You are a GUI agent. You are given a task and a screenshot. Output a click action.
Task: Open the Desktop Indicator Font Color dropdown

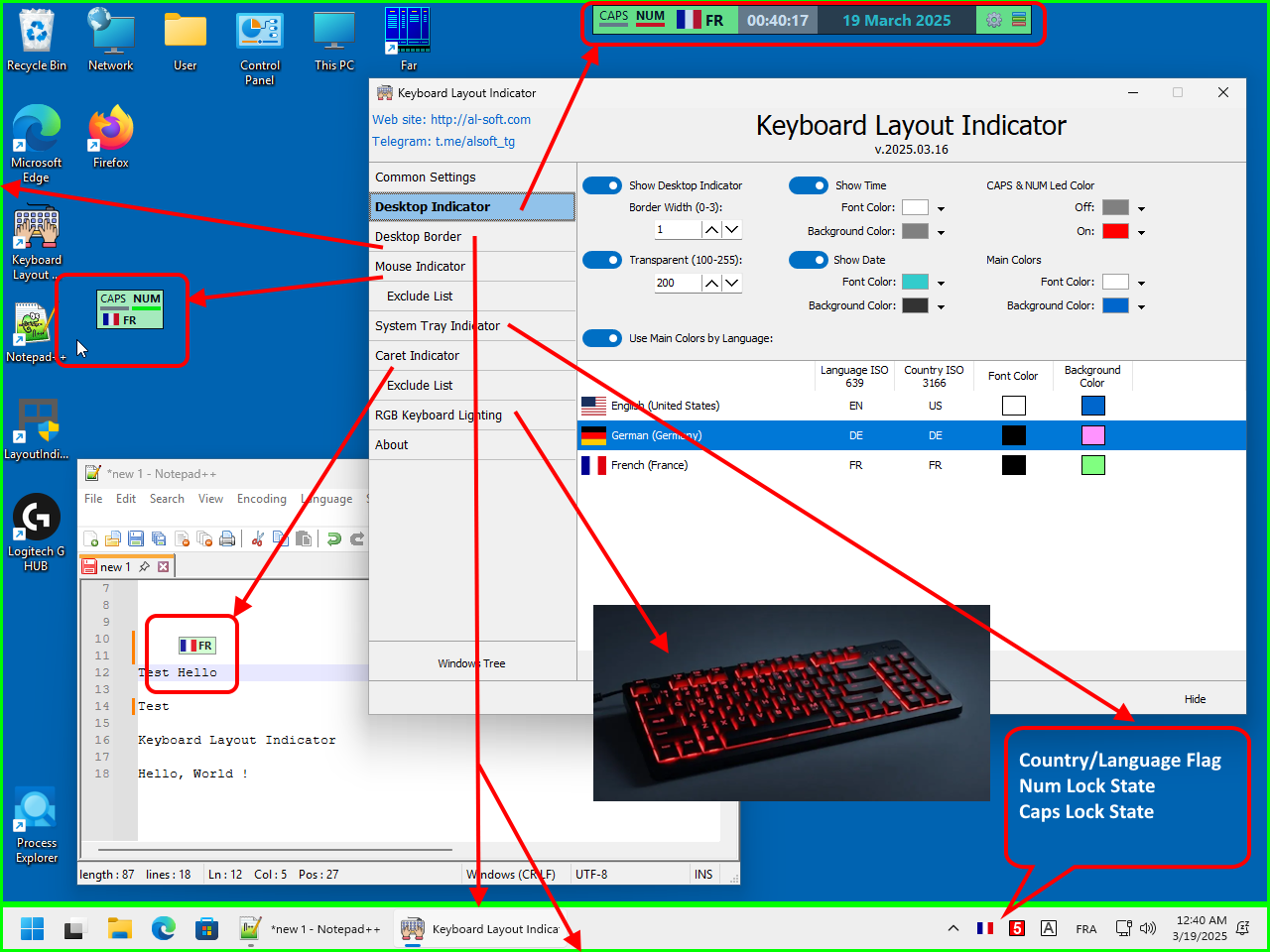point(941,207)
